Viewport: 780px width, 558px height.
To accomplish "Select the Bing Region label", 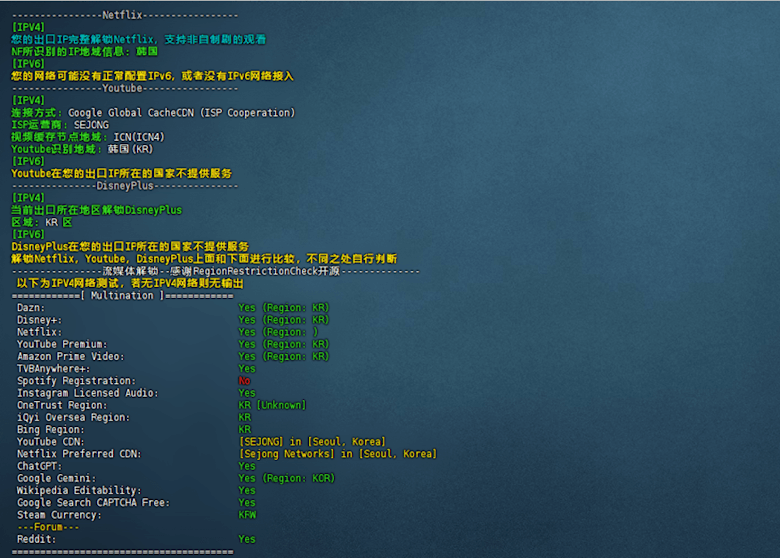I will 48,430.
